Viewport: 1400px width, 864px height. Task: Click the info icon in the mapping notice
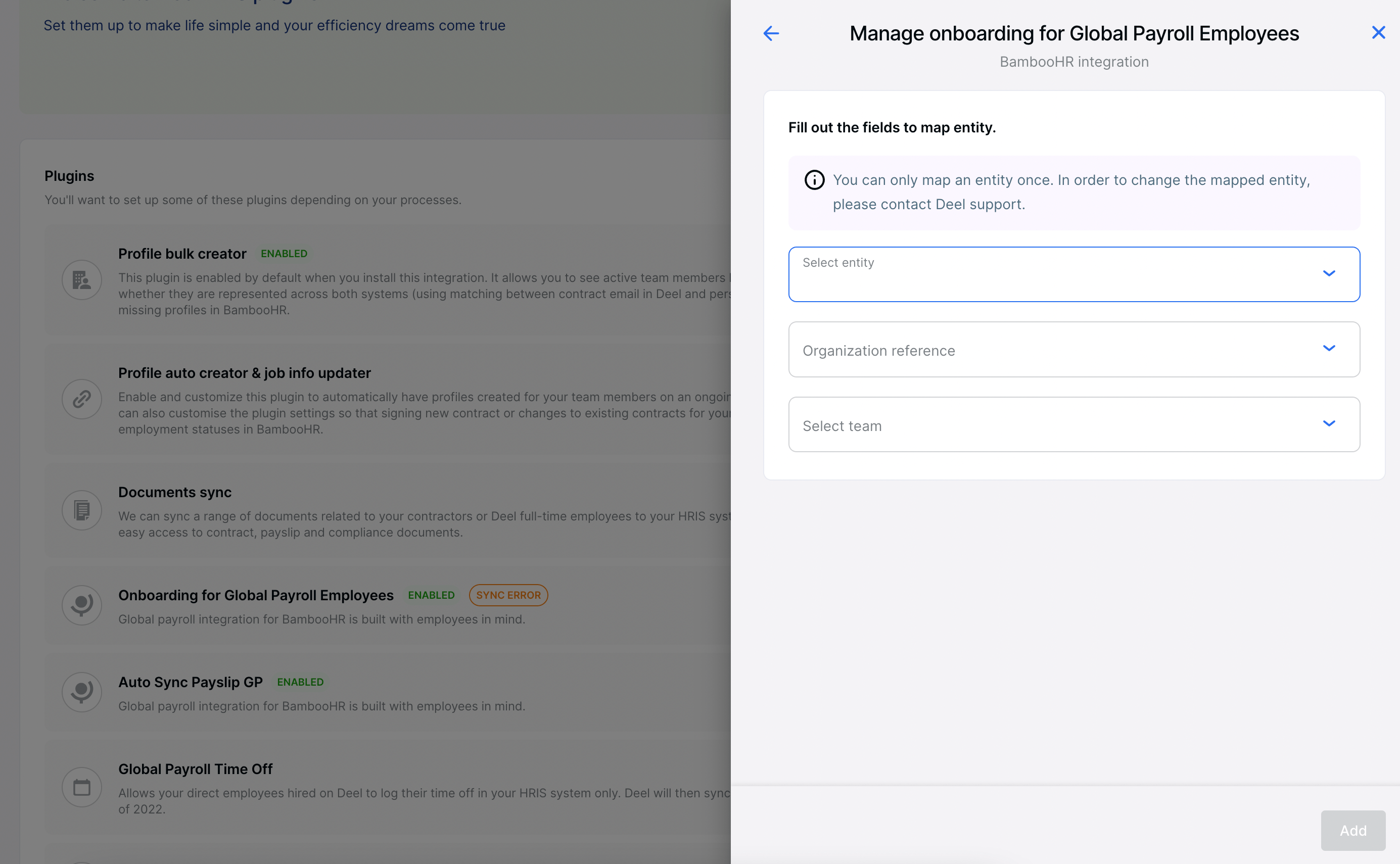click(x=814, y=180)
